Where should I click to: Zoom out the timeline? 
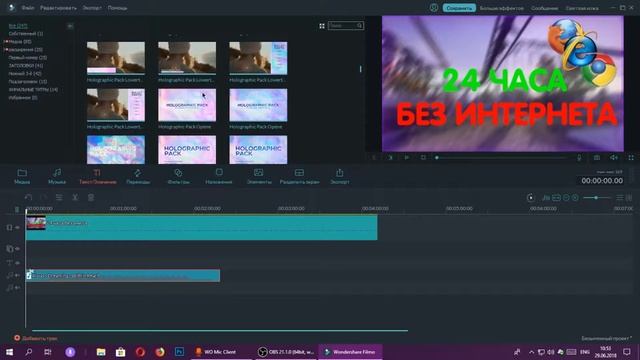(566, 198)
